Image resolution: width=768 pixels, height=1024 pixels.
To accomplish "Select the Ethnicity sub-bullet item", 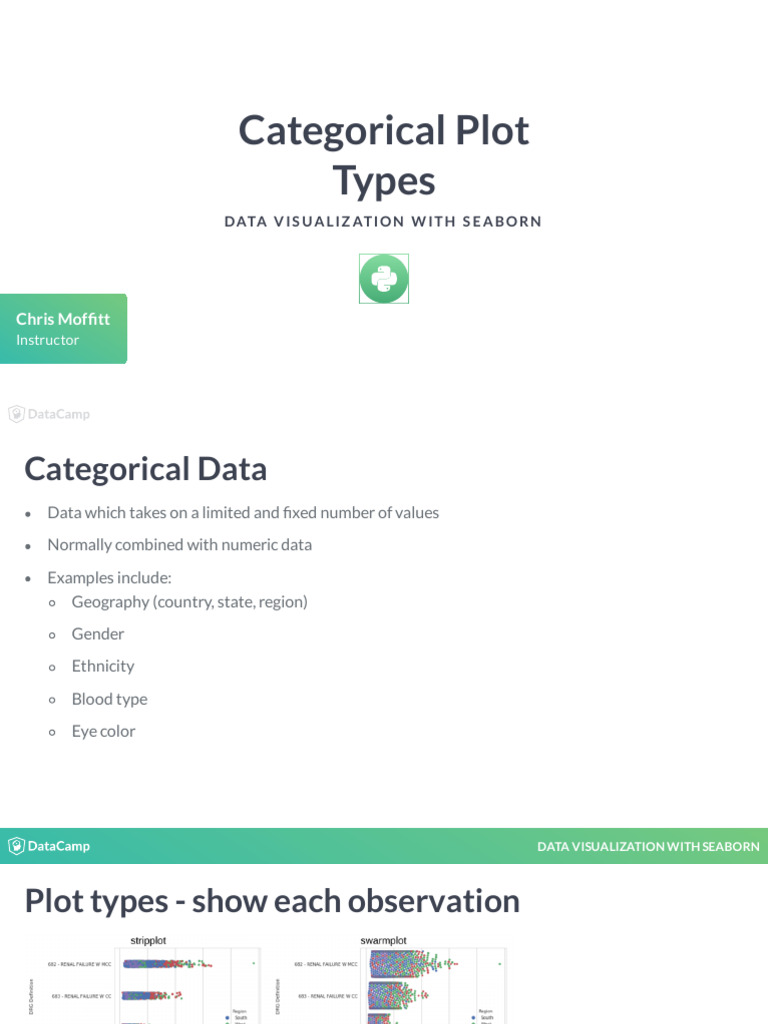I will pyautogui.click(x=103, y=666).
